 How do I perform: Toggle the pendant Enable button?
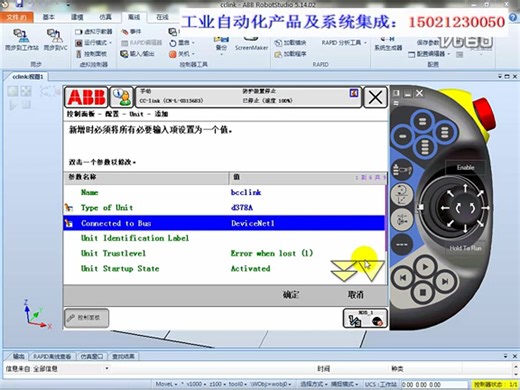coord(465,168)
